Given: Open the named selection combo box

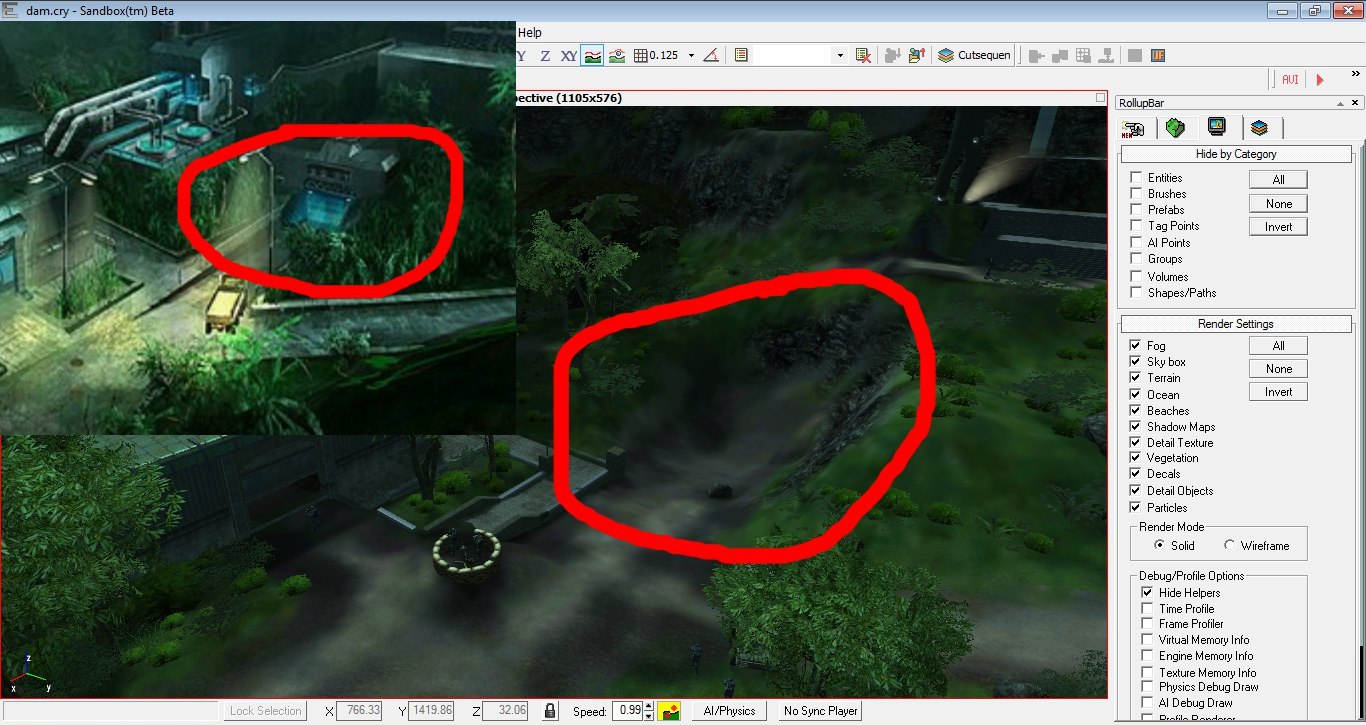Looking at the screenshot, I should [x=799, y=56].
